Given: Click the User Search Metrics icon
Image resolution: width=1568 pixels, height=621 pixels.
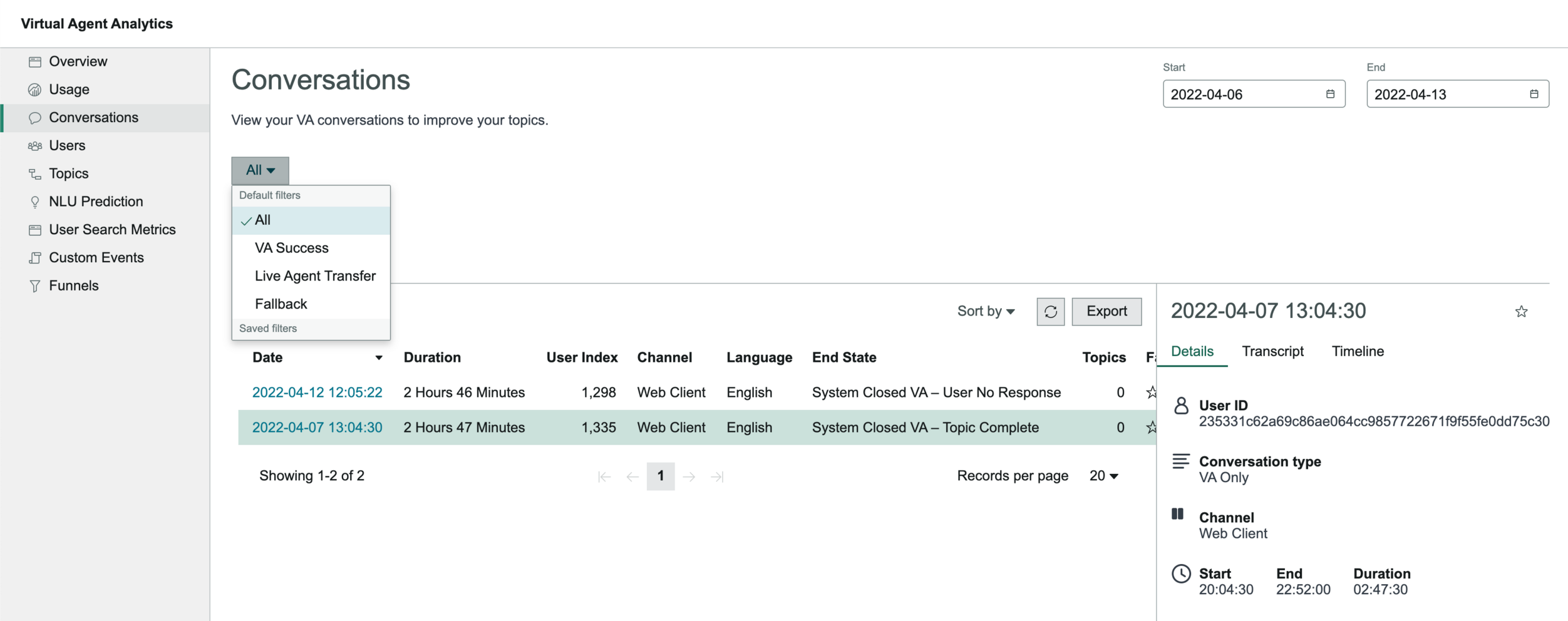Looking at the screenshot, I should coord(35,230).
